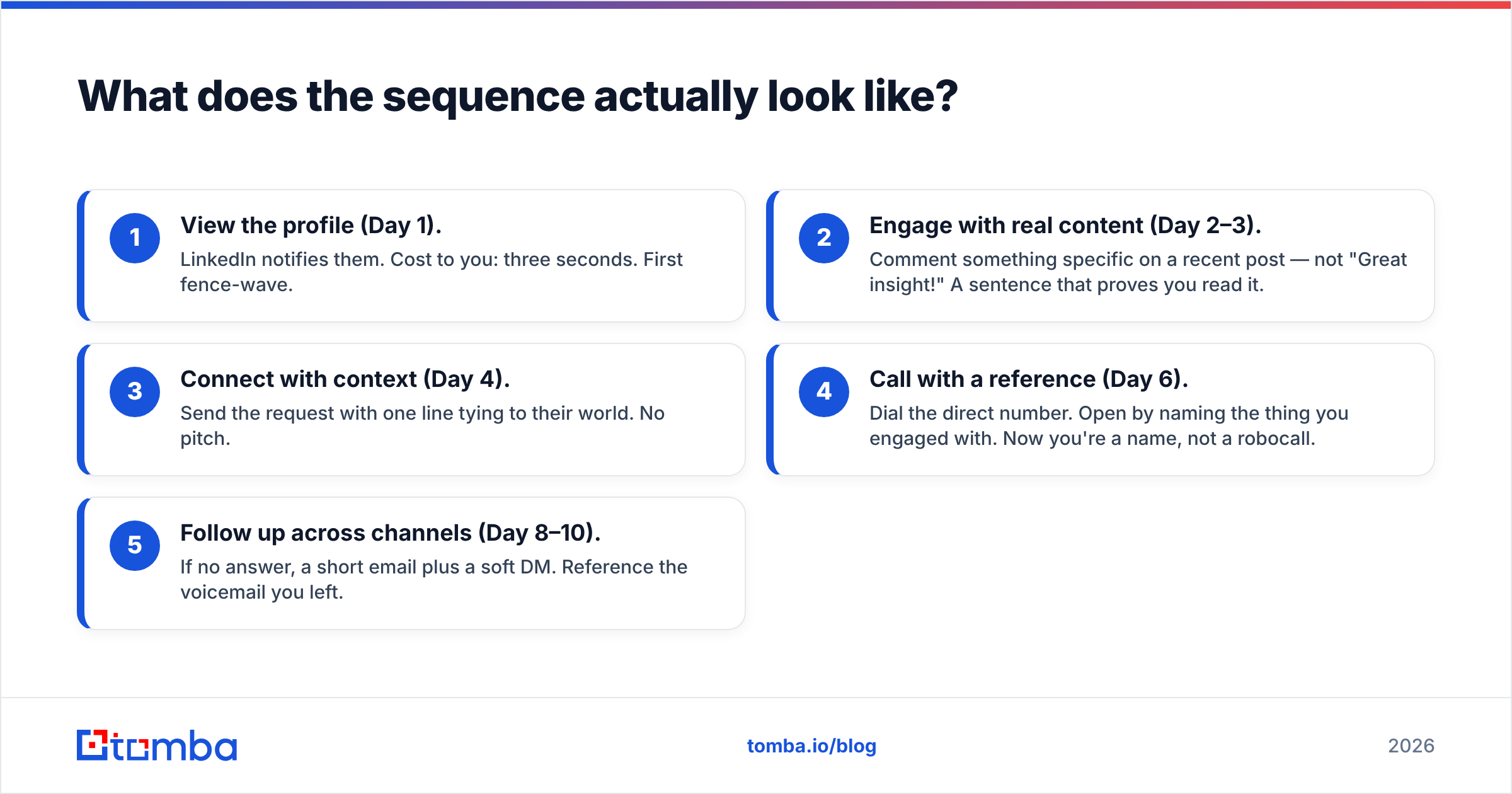This screenshot has height=794, width=1512.
Task: Click the "Send the request with one line" description
Action: pyautogui.click(x=422, y=426)
